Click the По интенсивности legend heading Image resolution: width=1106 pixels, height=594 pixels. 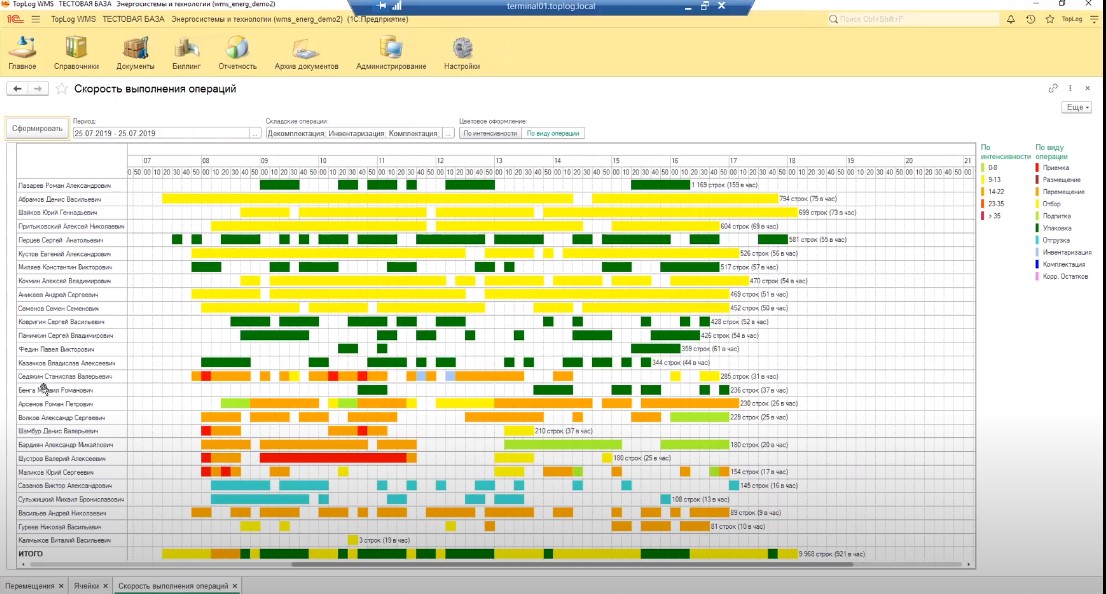(x=996, y=152)
